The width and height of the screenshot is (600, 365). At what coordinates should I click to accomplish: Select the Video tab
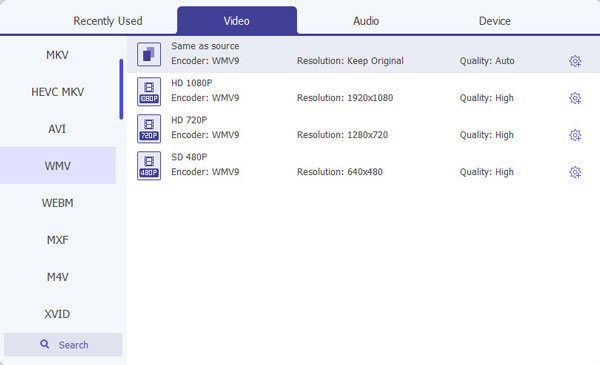[236, 21]
